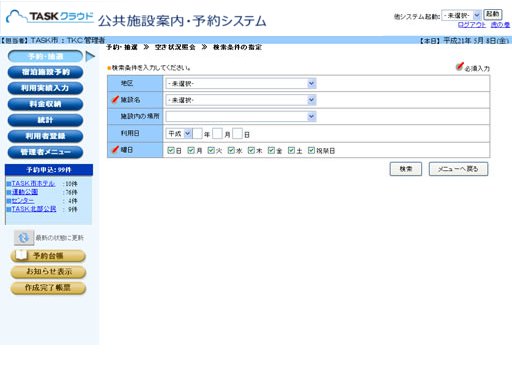Open the 料金収納 menu

point(45,104)
